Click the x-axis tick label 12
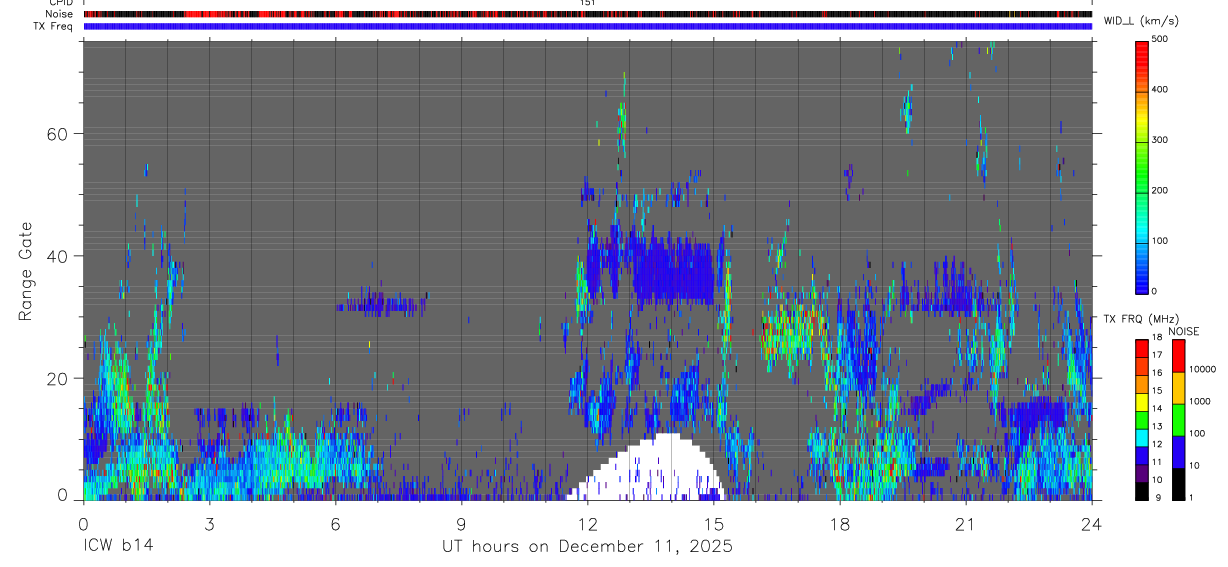This screenshot has height=567, width=1228. (x=587, y=523)
